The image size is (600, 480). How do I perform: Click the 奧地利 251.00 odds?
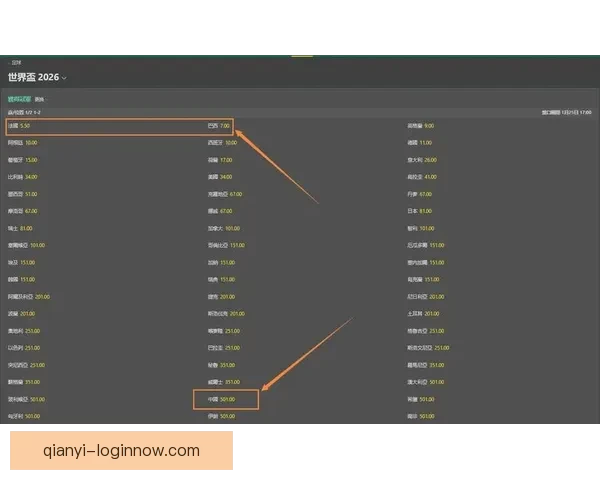click(24, 331)
